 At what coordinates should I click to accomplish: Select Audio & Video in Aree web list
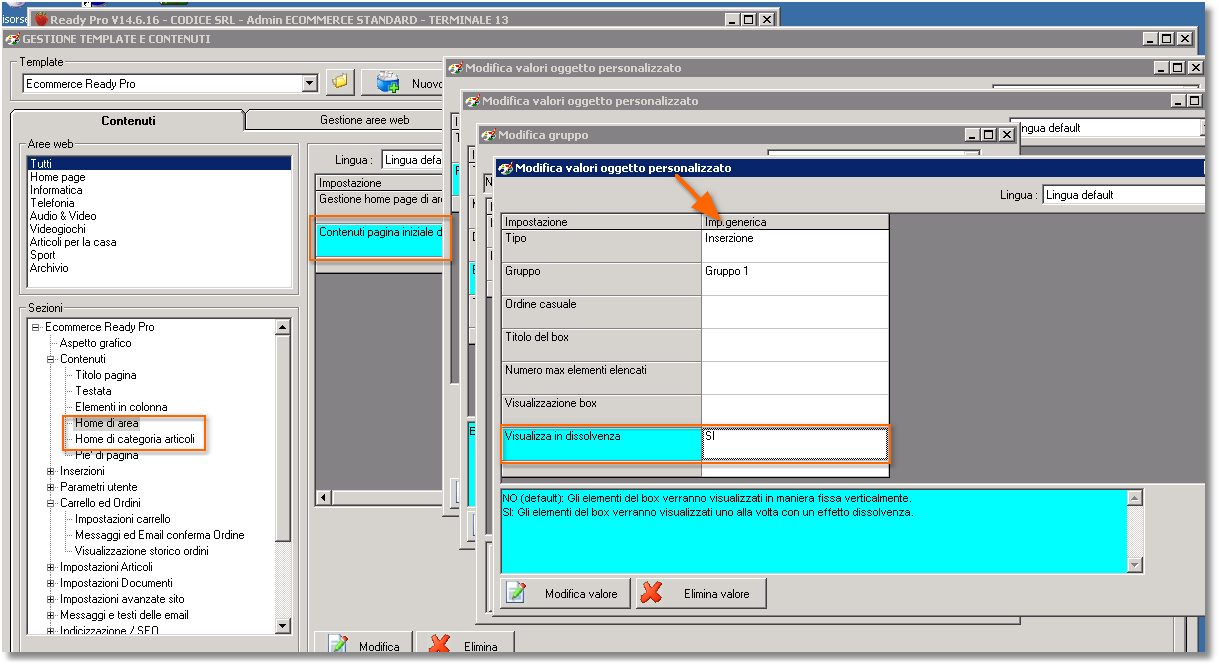coord(63,216)
